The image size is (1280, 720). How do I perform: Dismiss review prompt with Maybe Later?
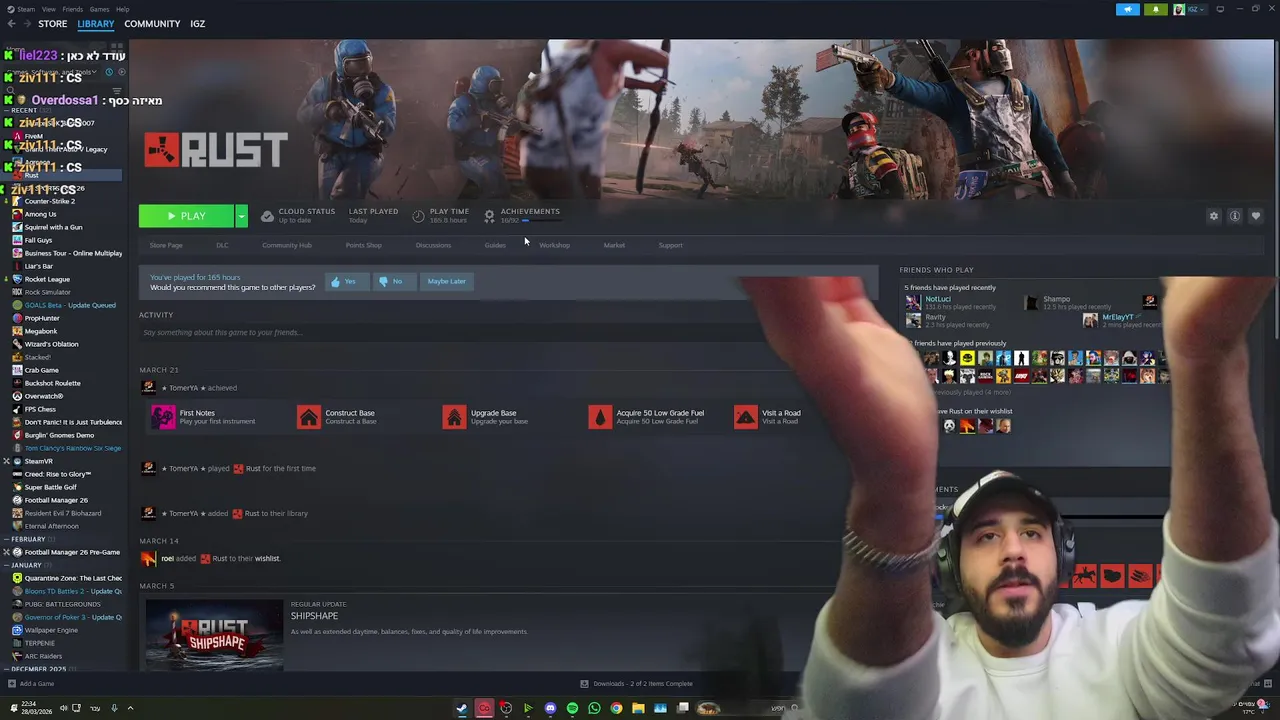tap(446, 282)
